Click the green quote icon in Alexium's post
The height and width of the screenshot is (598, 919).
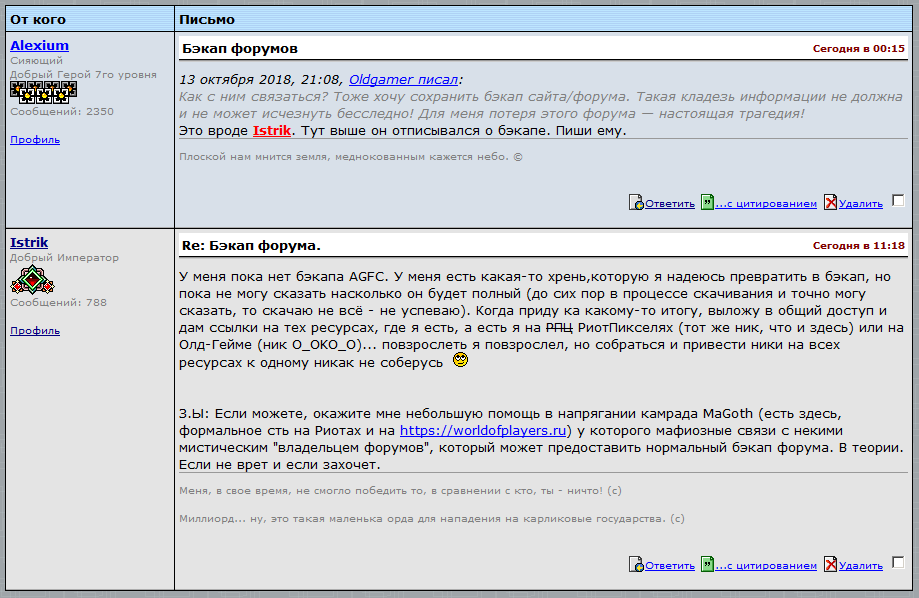(707, 202)
